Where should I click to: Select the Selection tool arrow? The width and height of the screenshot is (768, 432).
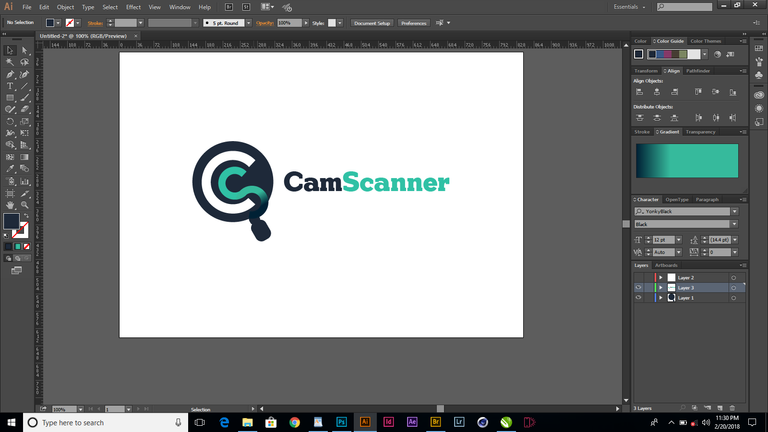pos(10,50)
